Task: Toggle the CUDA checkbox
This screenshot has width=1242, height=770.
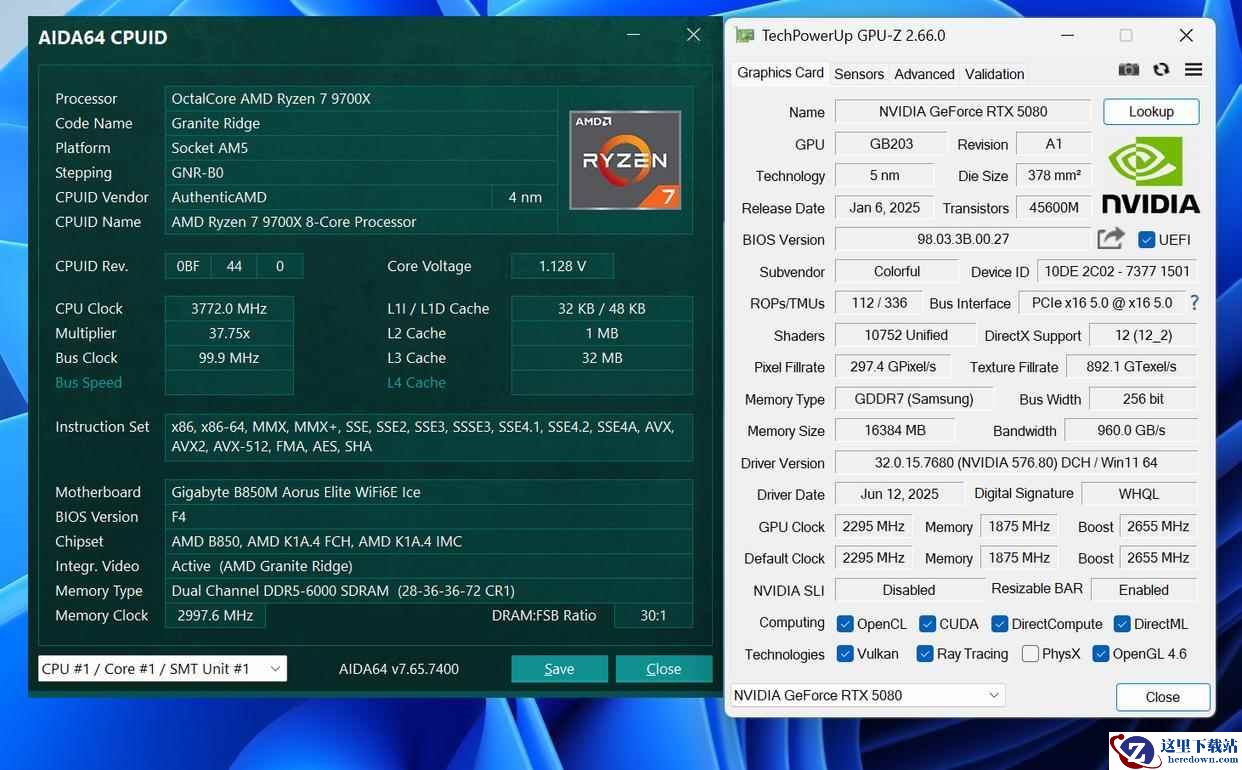Action: 927,624
